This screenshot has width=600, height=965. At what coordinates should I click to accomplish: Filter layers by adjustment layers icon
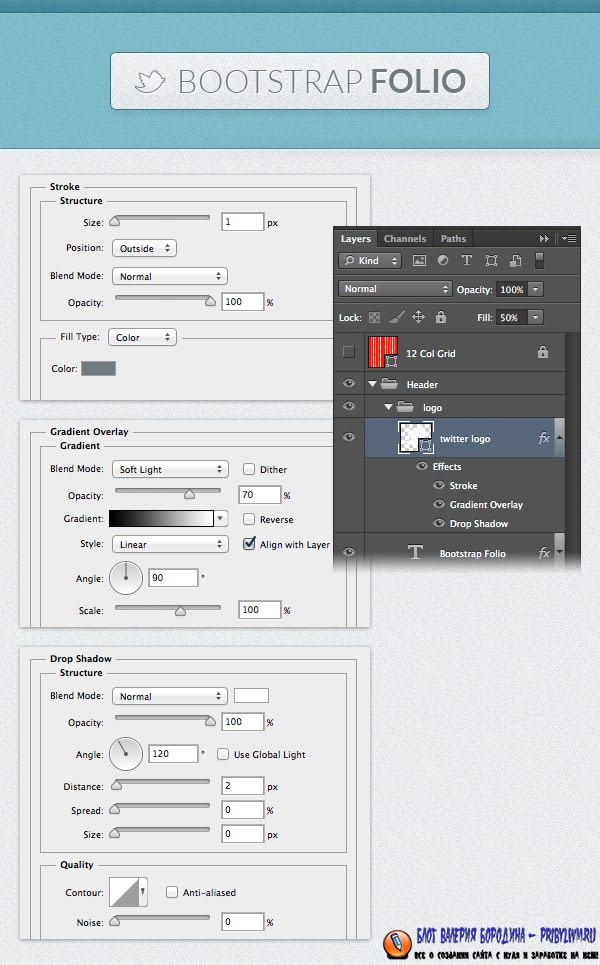point(443,260)
